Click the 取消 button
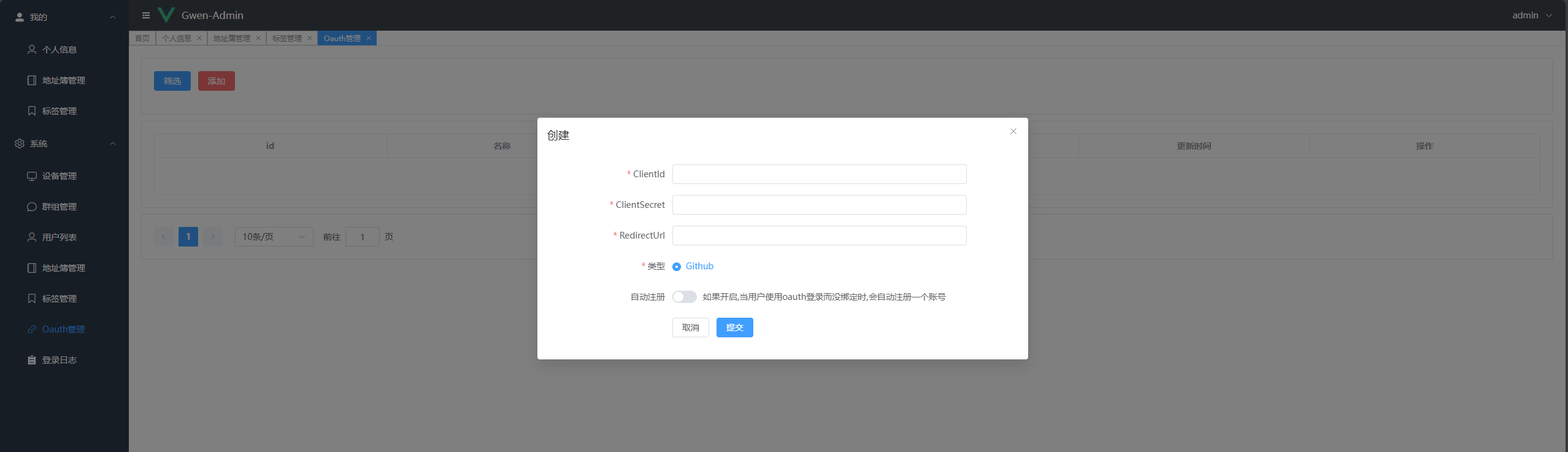Screen dimensions: 1568x452 point(690,328)
